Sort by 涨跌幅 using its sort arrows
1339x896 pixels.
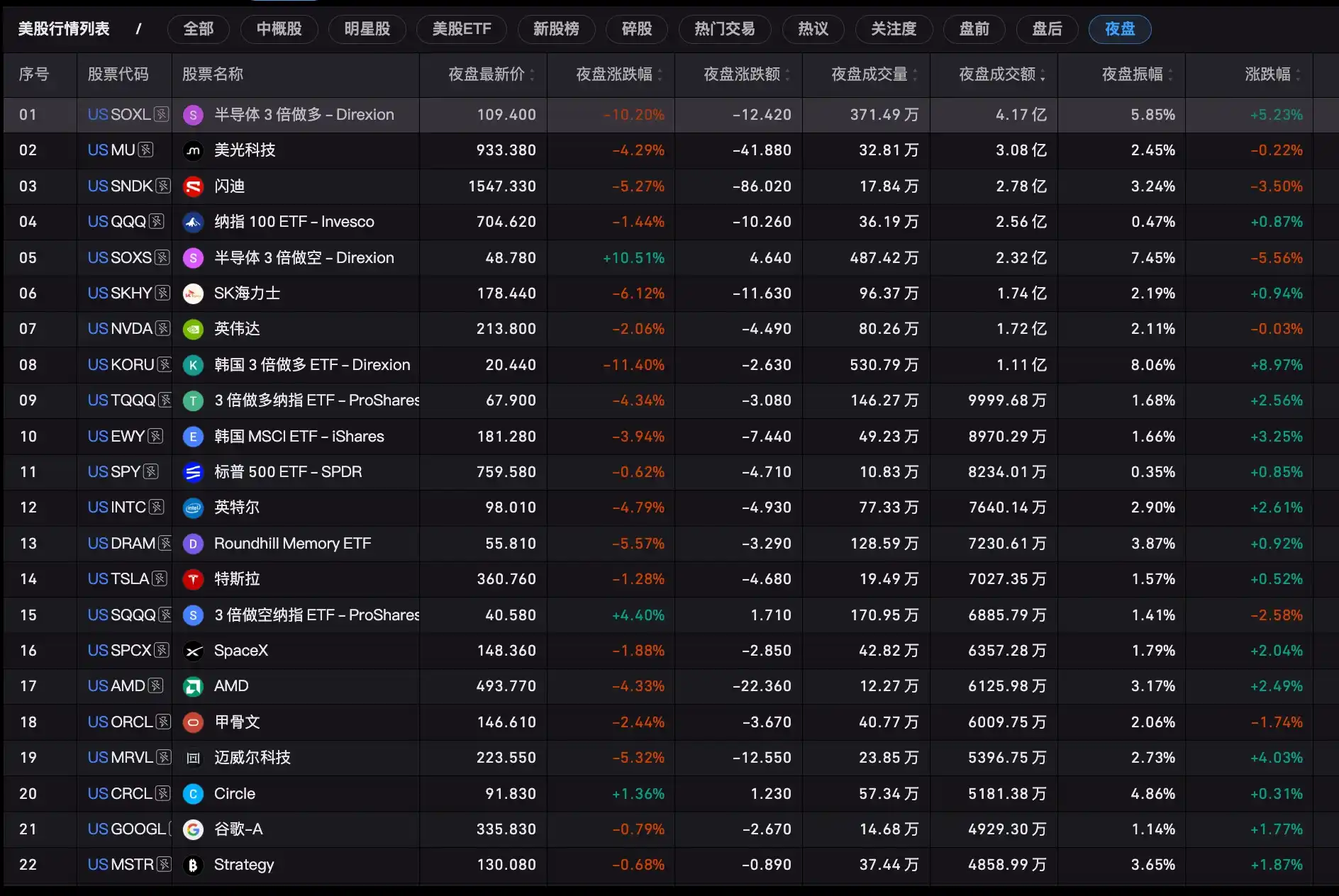1298,74
